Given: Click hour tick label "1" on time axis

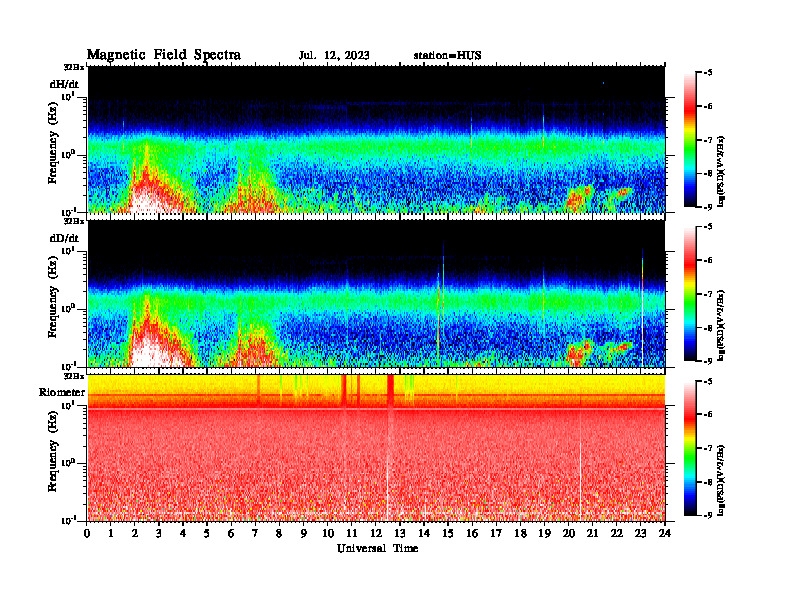Looking at the screenshot, I should pos(111,533).
